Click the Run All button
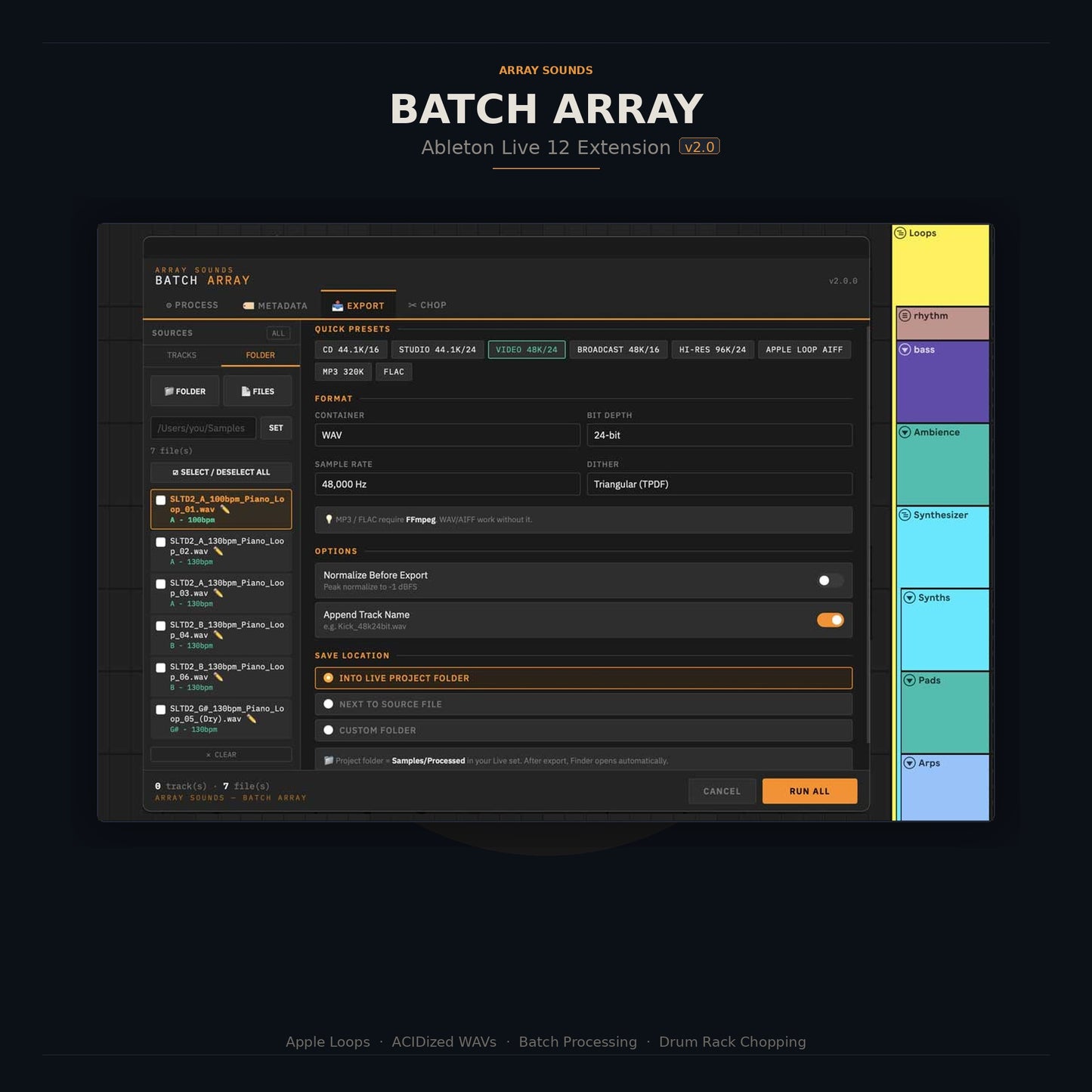 809,791
